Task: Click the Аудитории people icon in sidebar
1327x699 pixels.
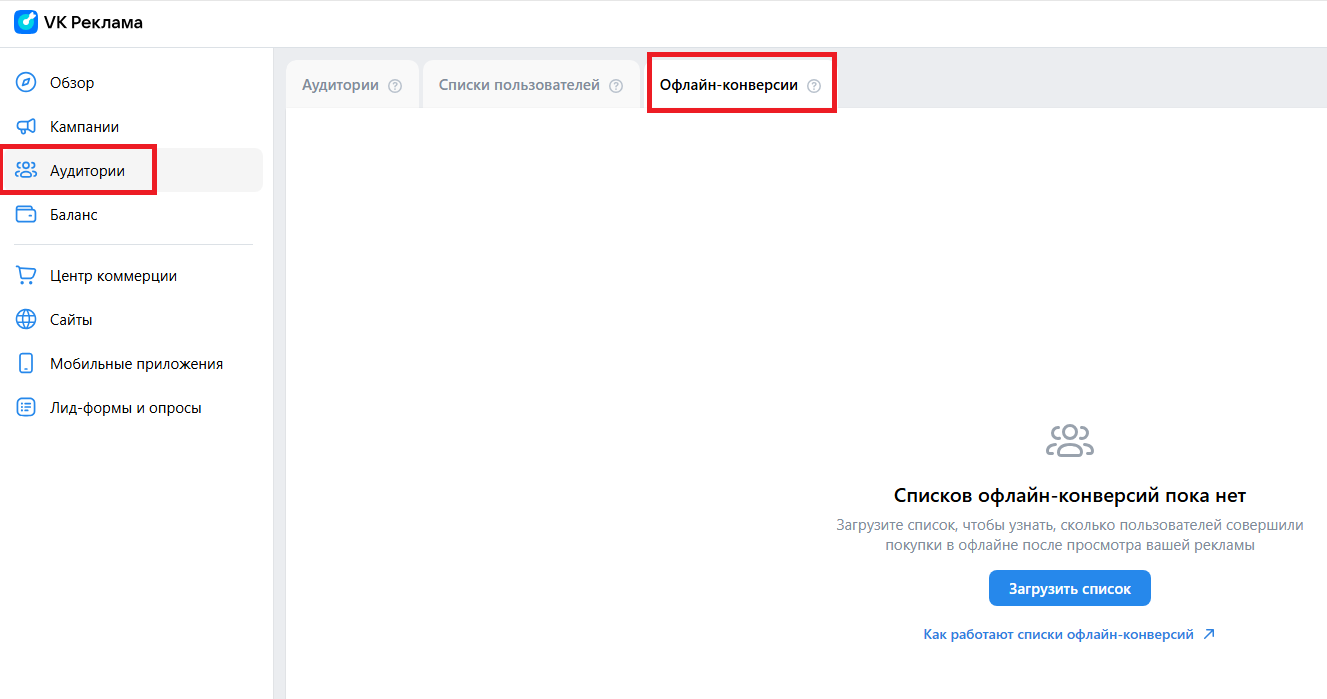Action: click(x=26, y=171)
